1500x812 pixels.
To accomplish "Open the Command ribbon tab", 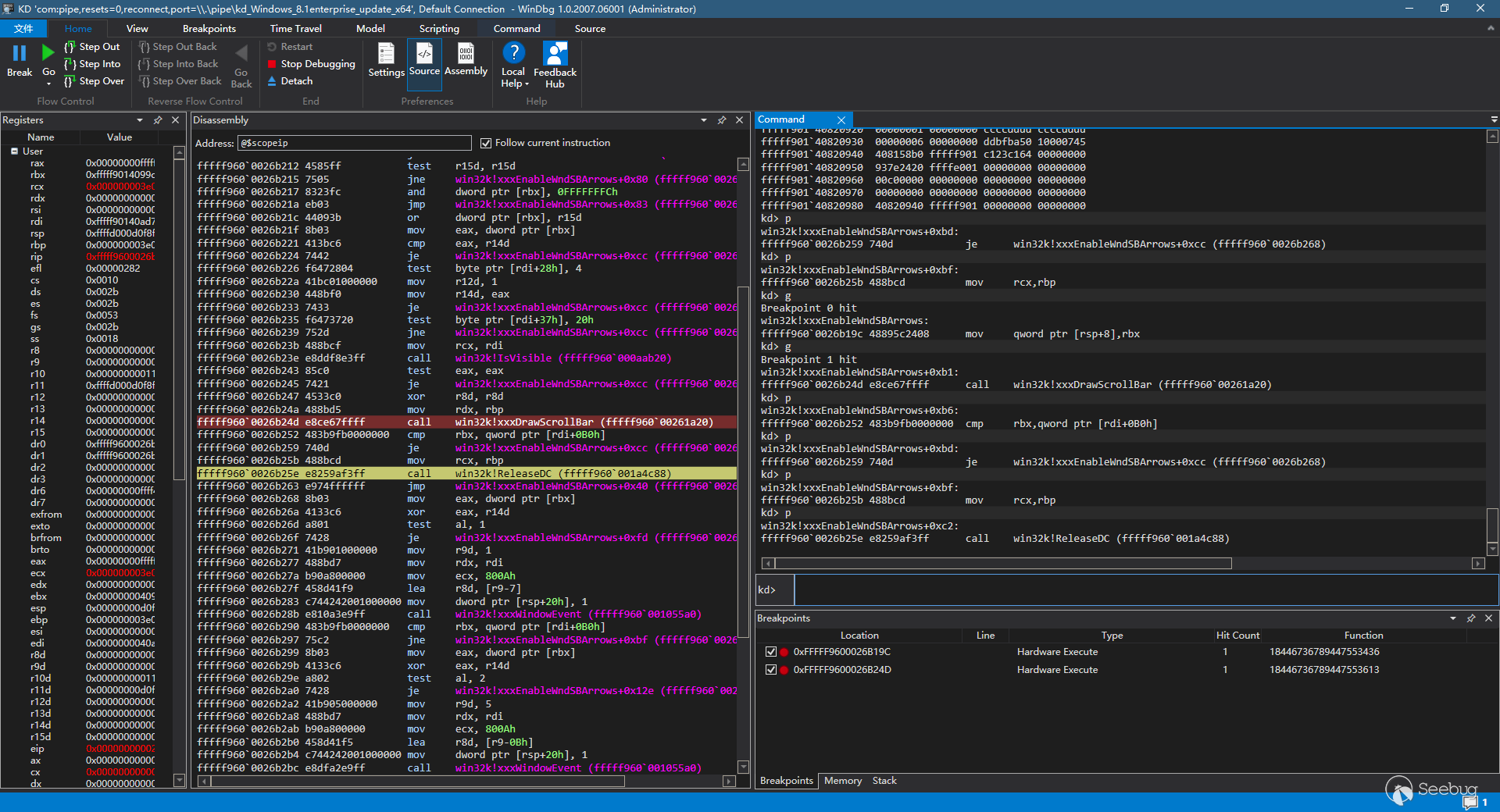I will tap(516, 29).
